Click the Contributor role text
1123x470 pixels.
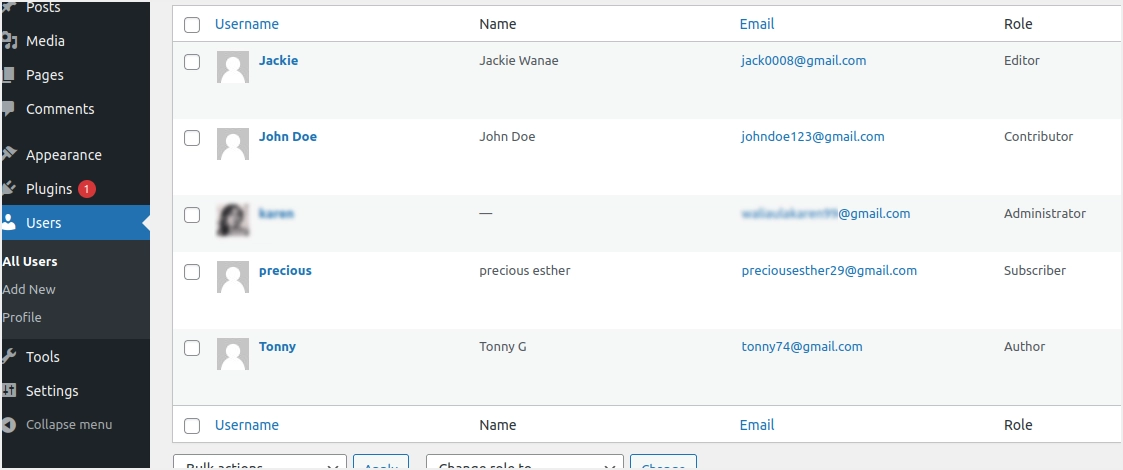(x=1038, y=136)
